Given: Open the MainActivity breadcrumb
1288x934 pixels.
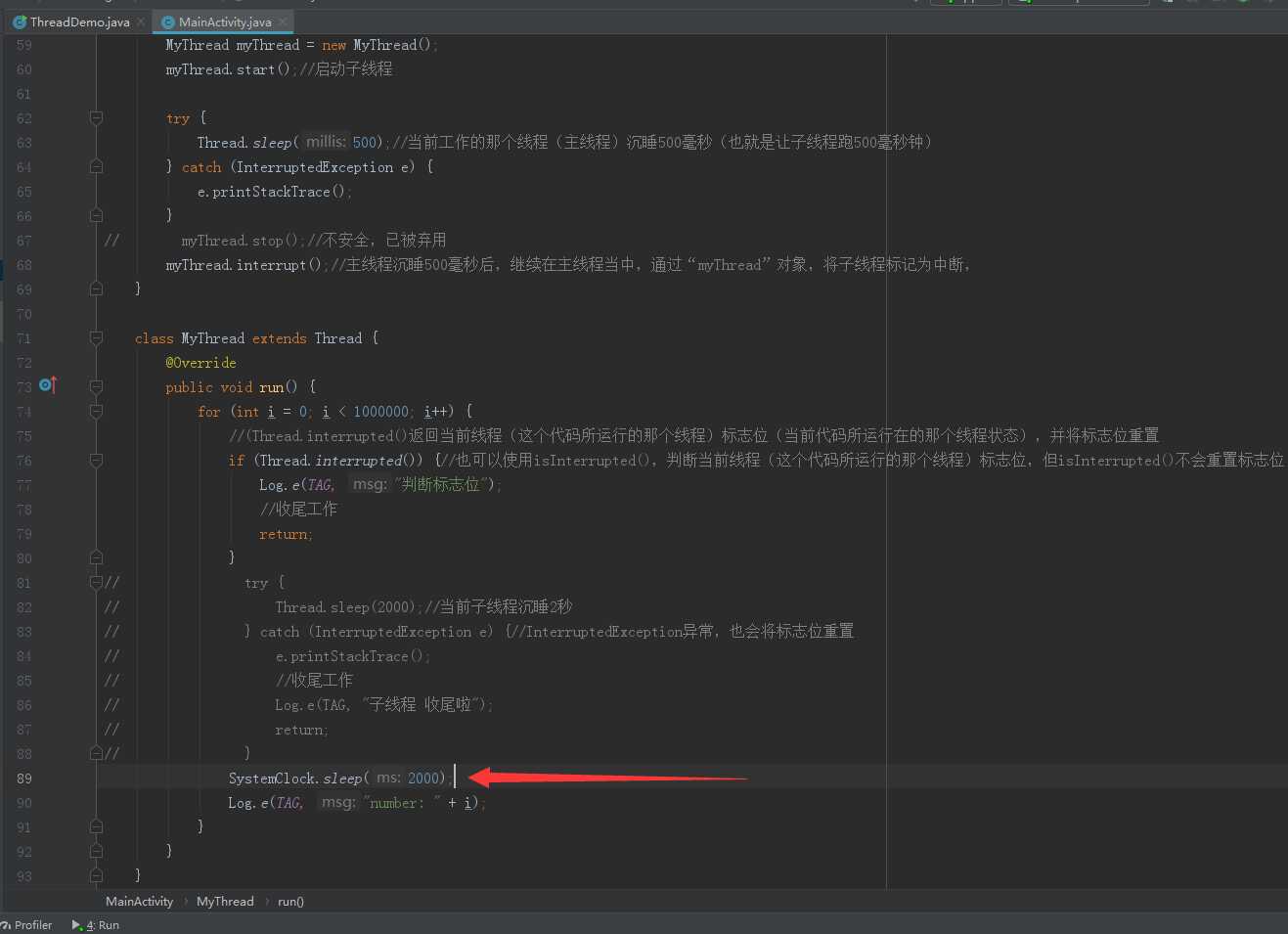Looking at the screenshot, I should [139, 901].
